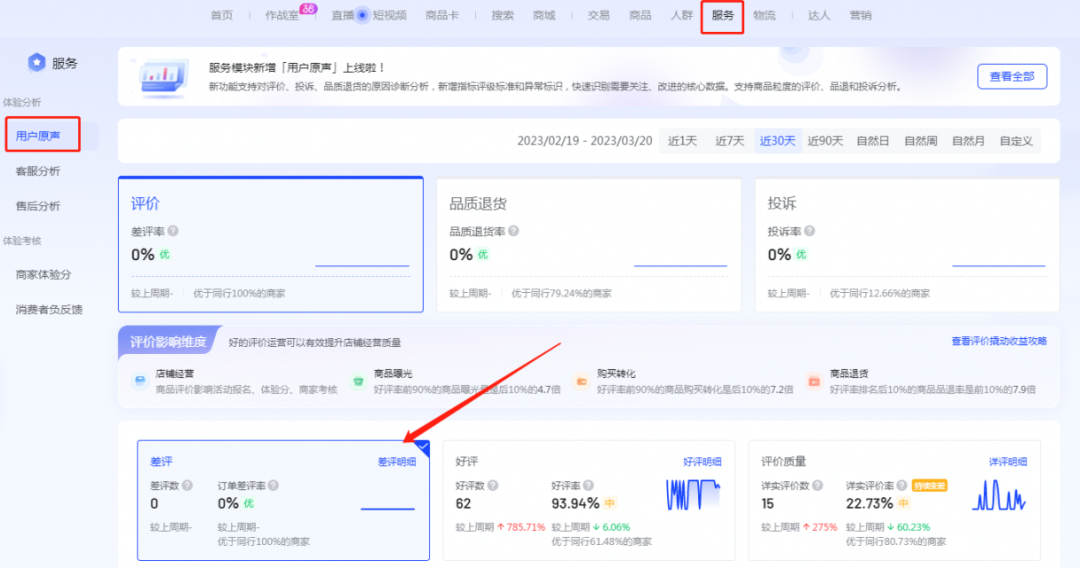1080x568 pixels.
Task: Click help icon next to 差评数
Action: click(187, 485)
